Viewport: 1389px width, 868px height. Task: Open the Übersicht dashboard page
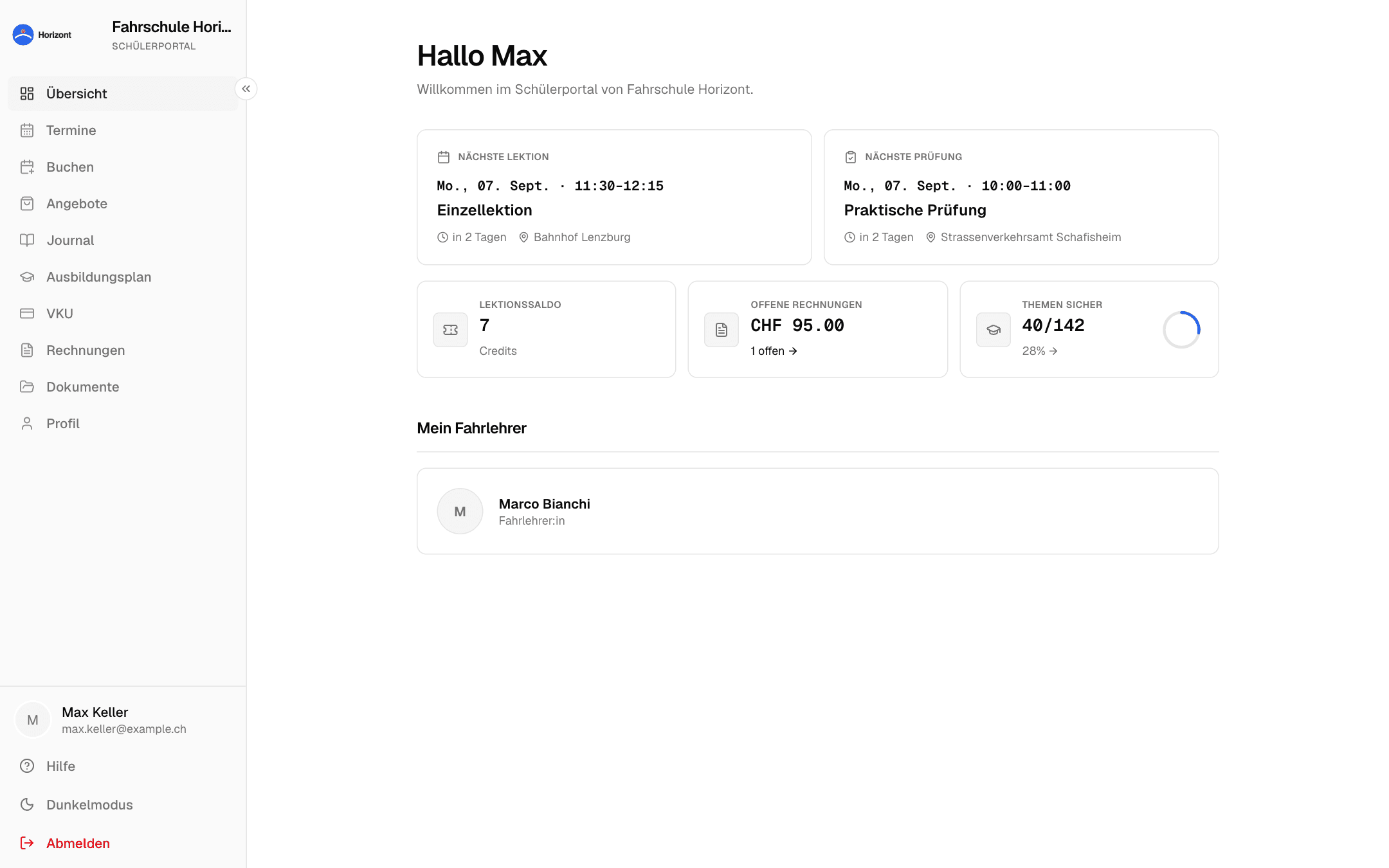pyautogui.click(x=123, y=94)
